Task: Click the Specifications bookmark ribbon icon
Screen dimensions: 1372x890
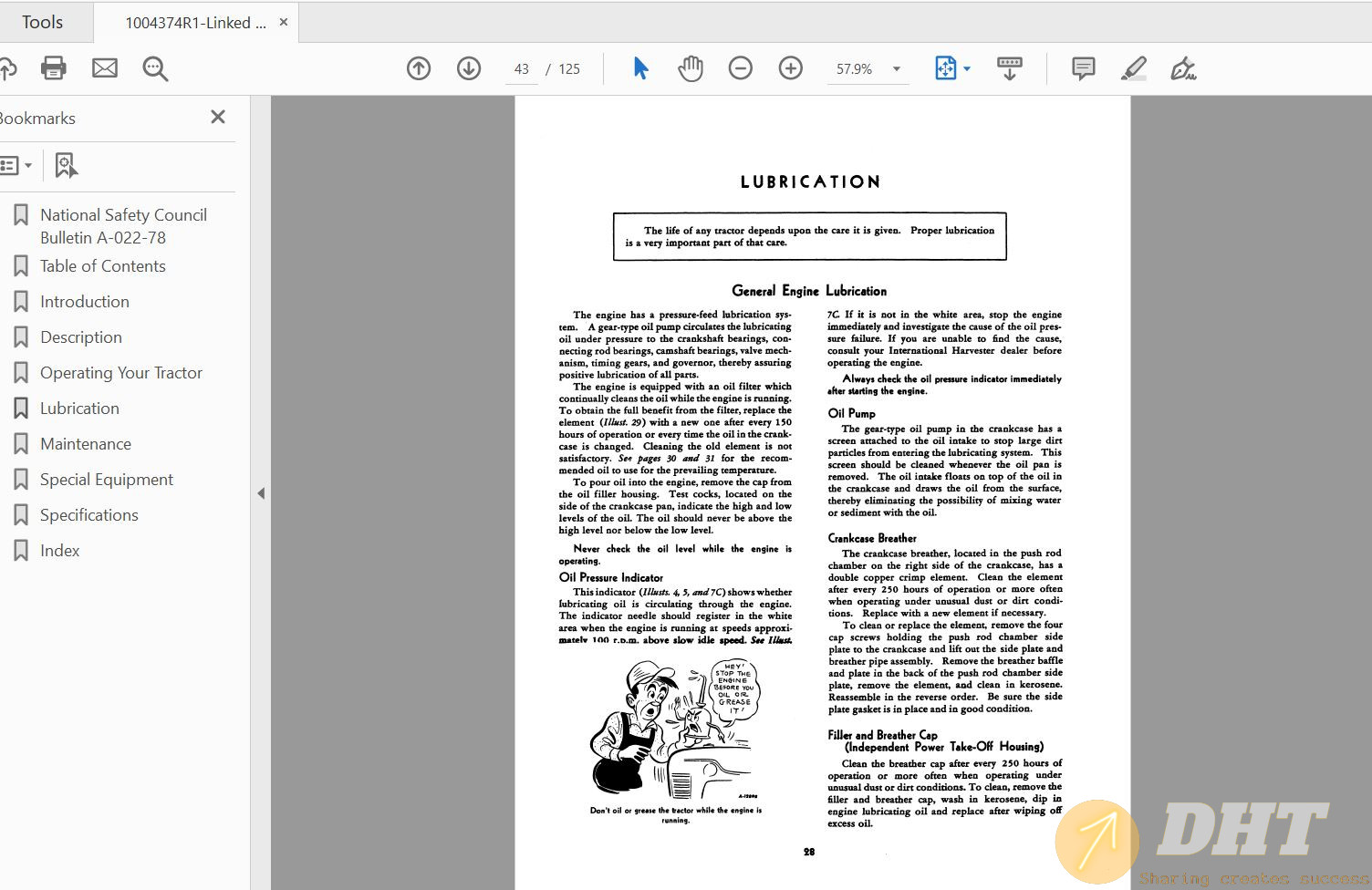Action: [x=20, y=515]
